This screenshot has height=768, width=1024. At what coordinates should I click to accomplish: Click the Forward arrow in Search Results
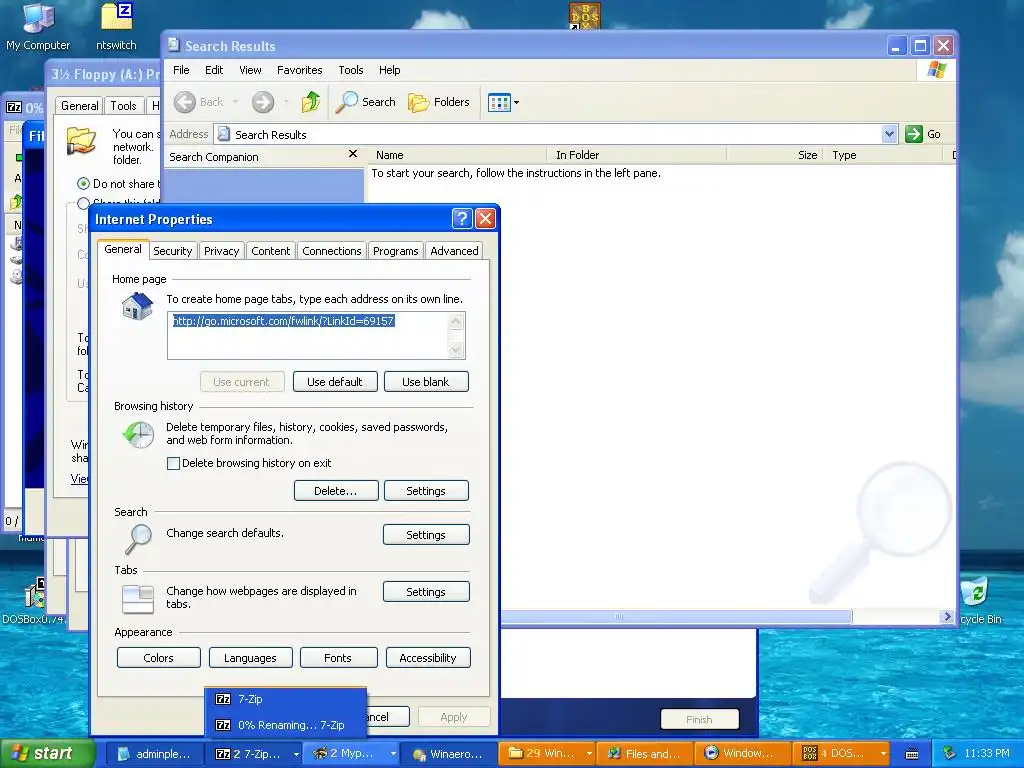tap(263, 102)
